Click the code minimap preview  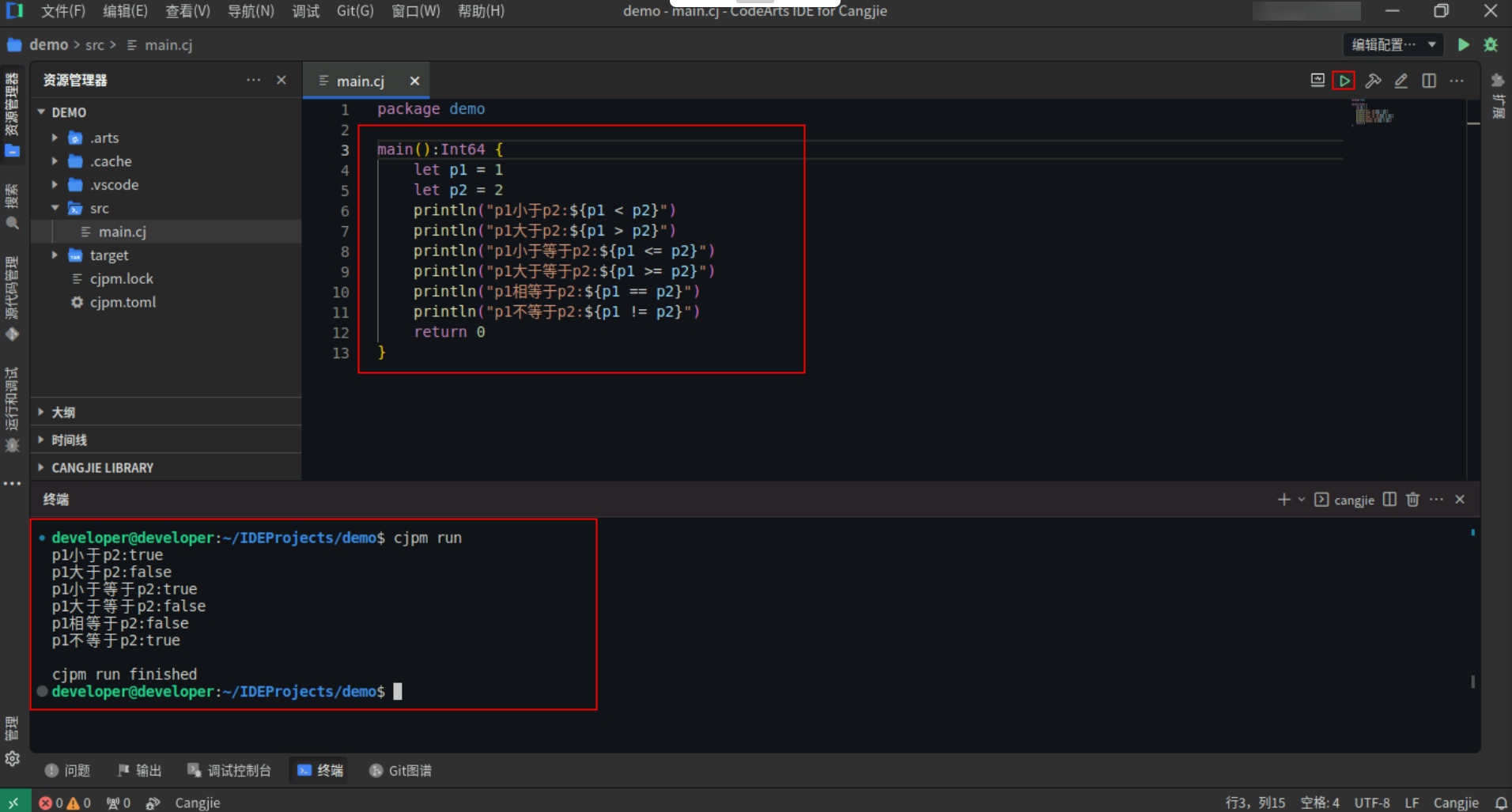point(1373,113)
